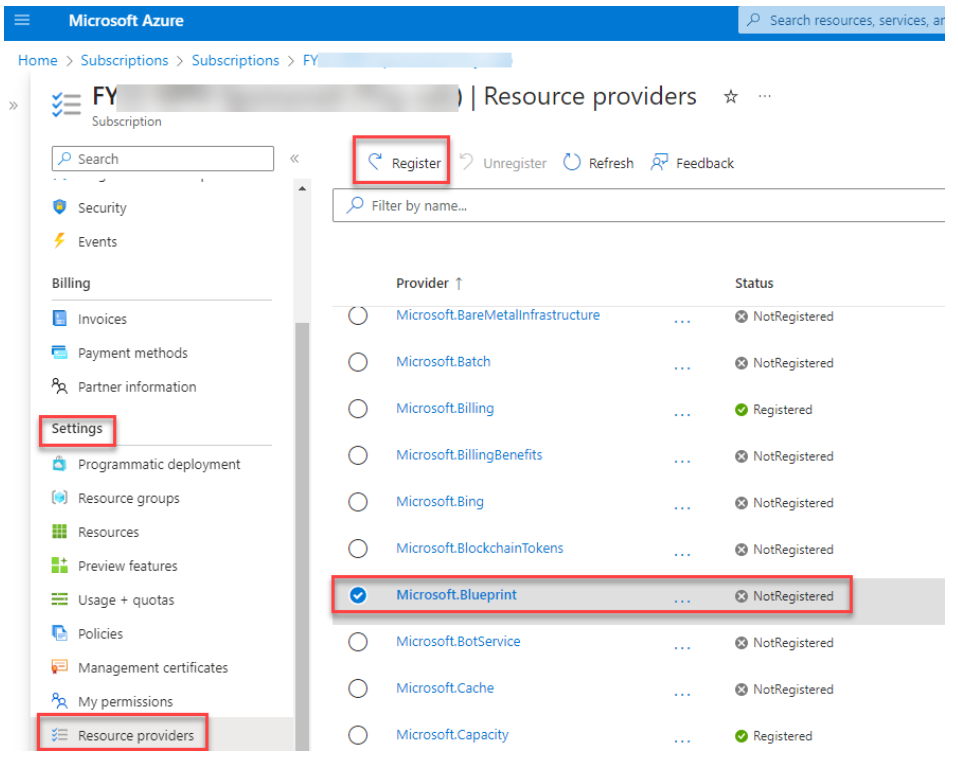Select the Microsoft.Bing radio button

[x=357, y=502]
